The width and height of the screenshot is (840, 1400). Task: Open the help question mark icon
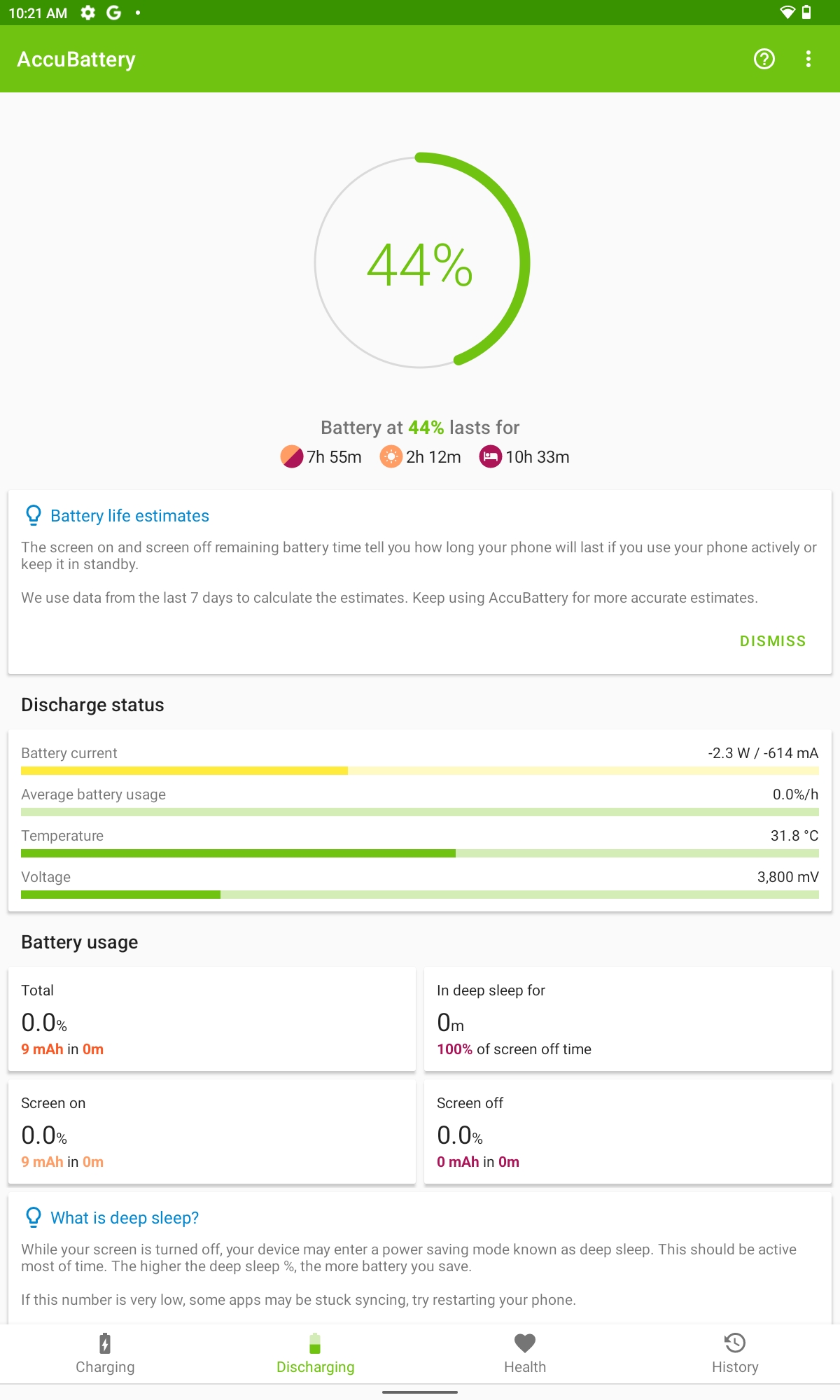(x=764, y=59)
